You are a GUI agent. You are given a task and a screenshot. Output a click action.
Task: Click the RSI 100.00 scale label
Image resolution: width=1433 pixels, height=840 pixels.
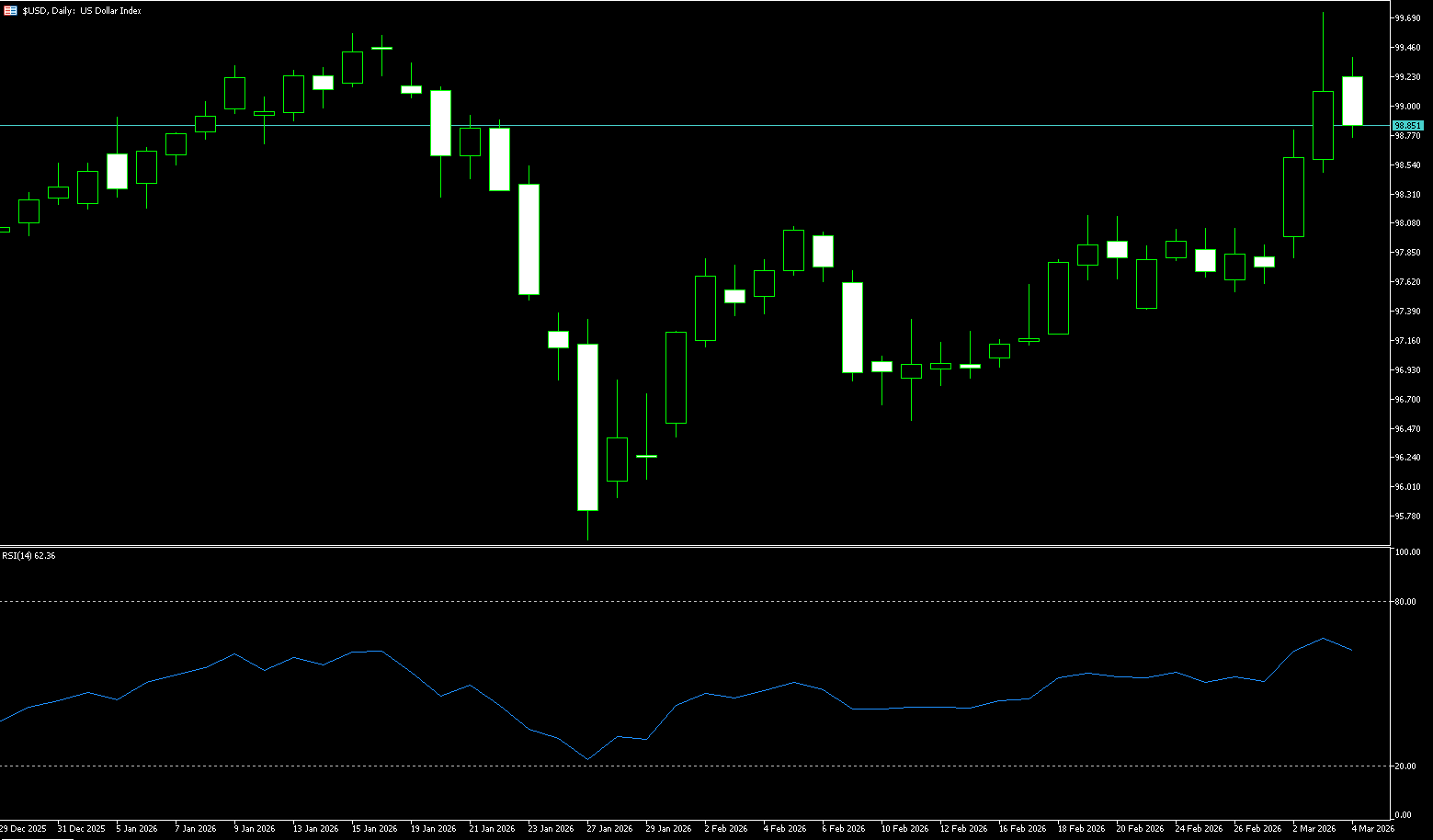point(1406,553)
